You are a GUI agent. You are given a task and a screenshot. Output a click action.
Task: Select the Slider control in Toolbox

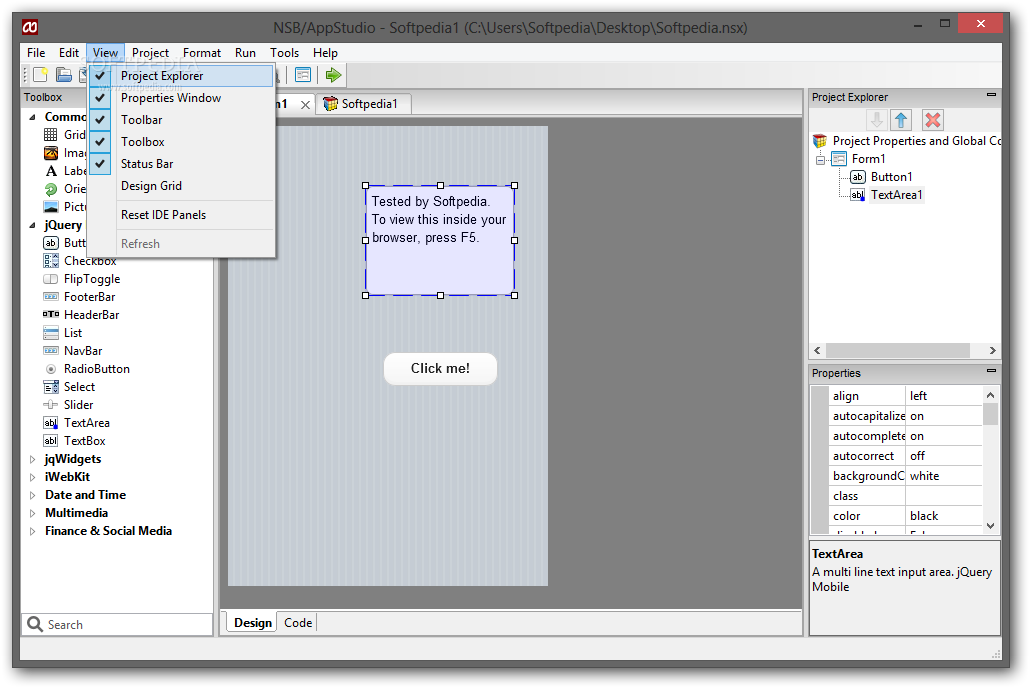point(68,405)
